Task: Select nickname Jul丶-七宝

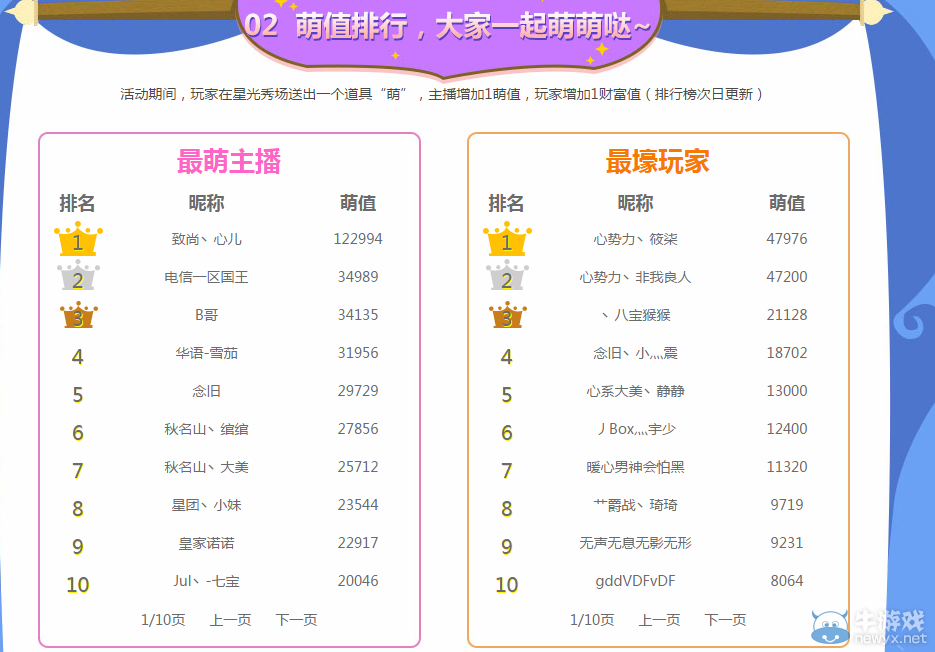Action: click(x=206, y=581)
